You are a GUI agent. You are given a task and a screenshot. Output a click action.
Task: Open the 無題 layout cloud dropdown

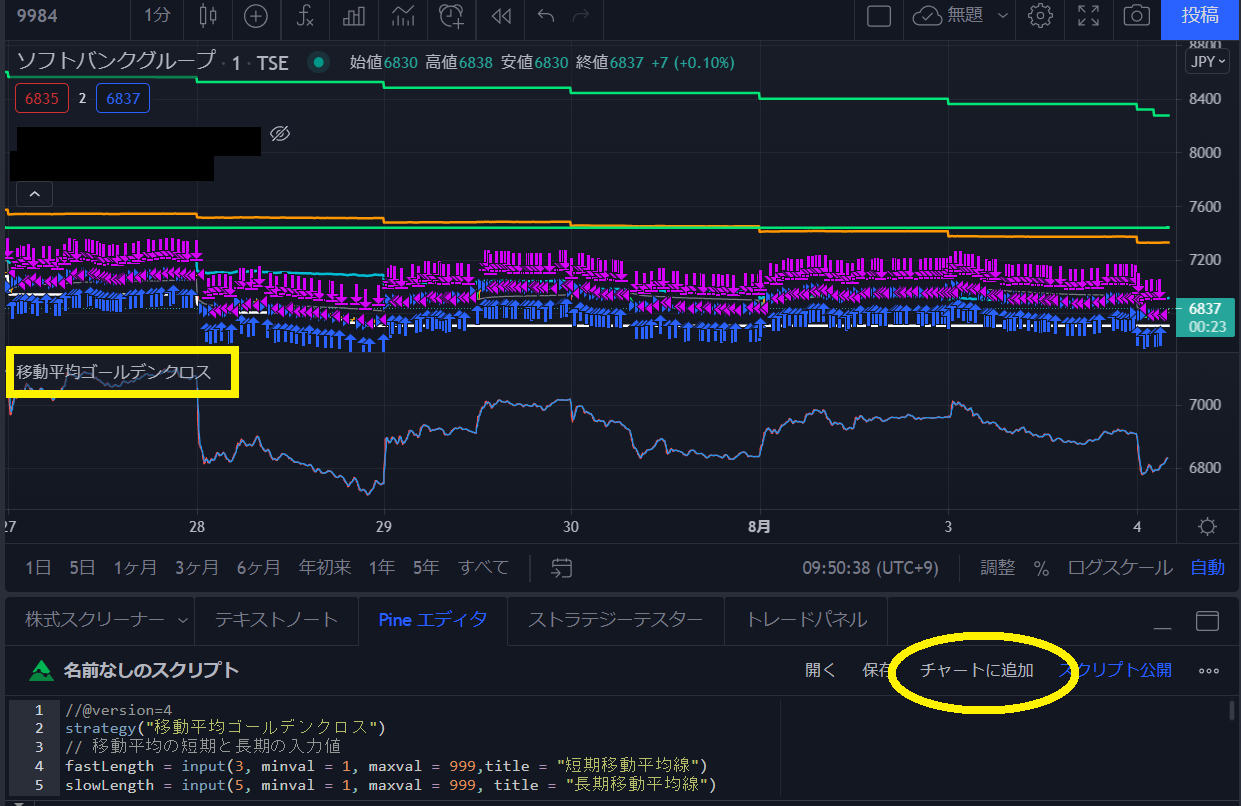(960, 16)
